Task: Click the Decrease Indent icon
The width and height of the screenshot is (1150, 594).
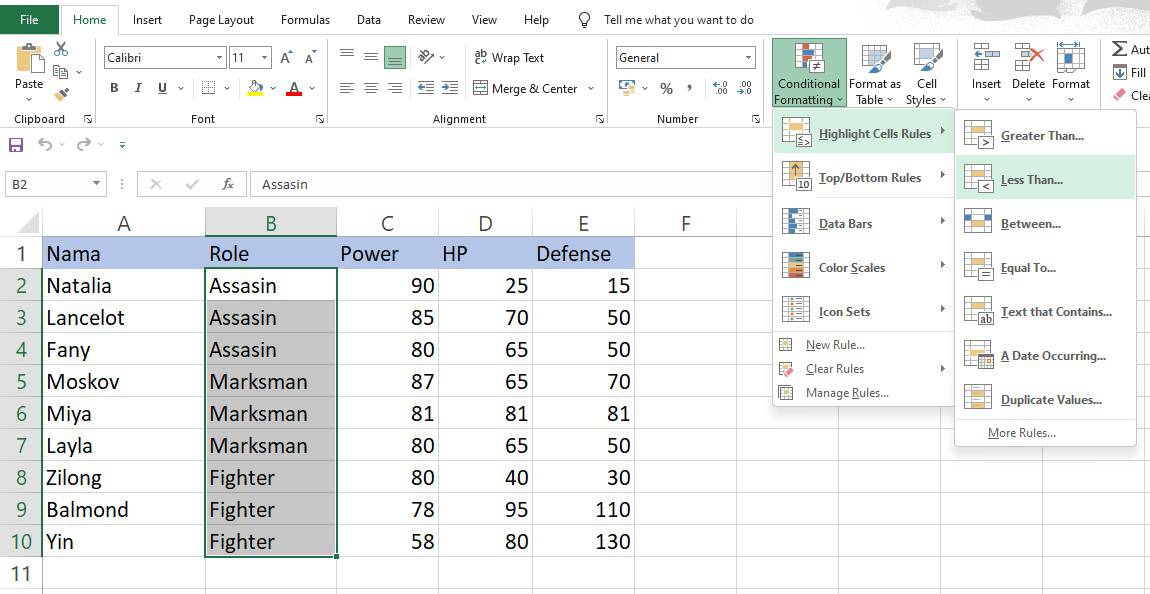Action: [425, 88]
